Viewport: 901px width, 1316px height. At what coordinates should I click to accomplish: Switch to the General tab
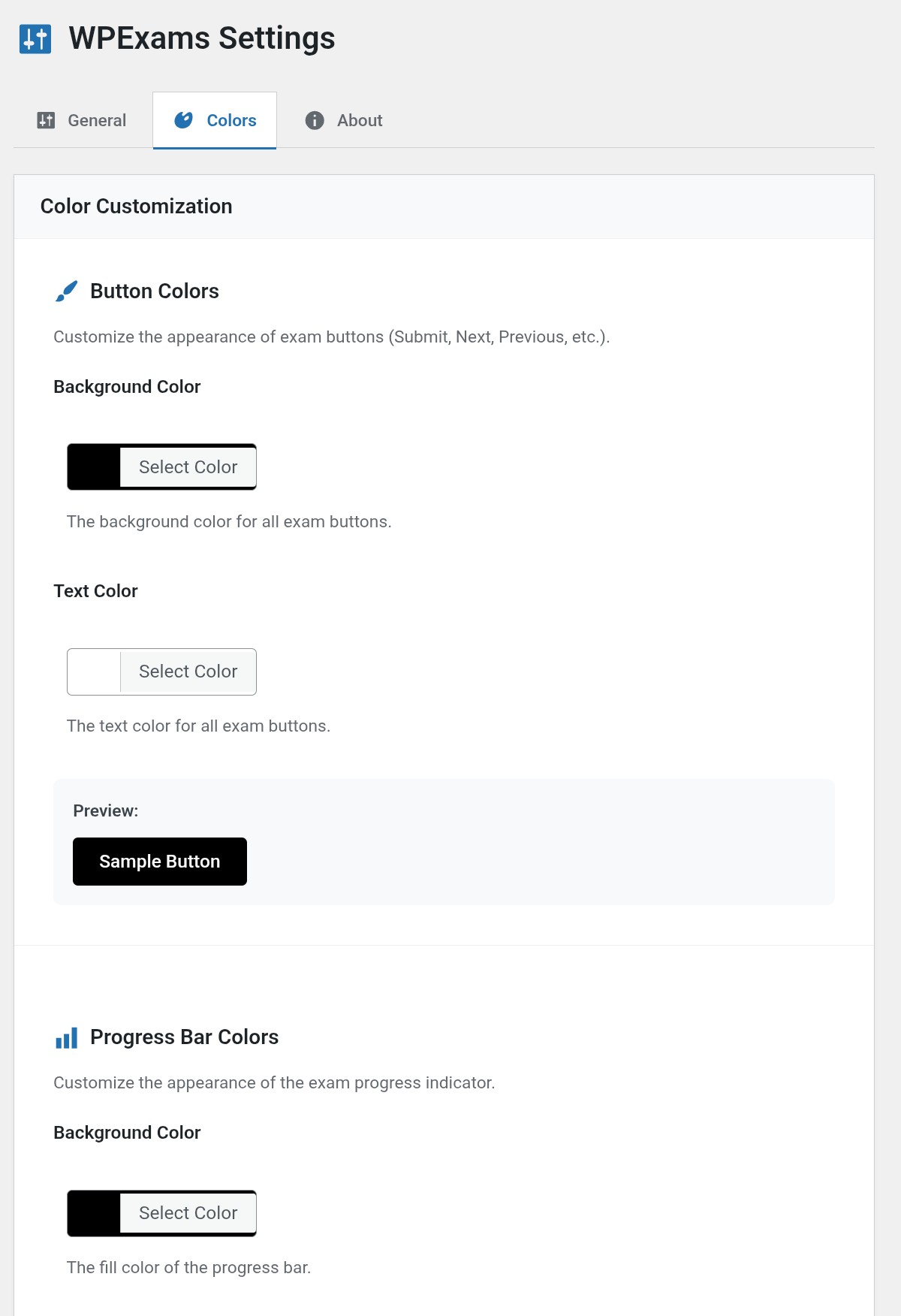[96, 120]
